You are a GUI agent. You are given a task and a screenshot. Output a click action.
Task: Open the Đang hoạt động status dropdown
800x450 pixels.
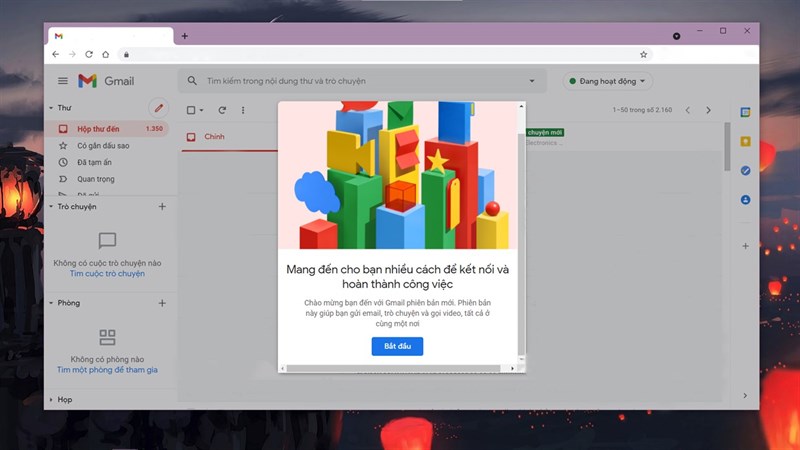point(608,81)
